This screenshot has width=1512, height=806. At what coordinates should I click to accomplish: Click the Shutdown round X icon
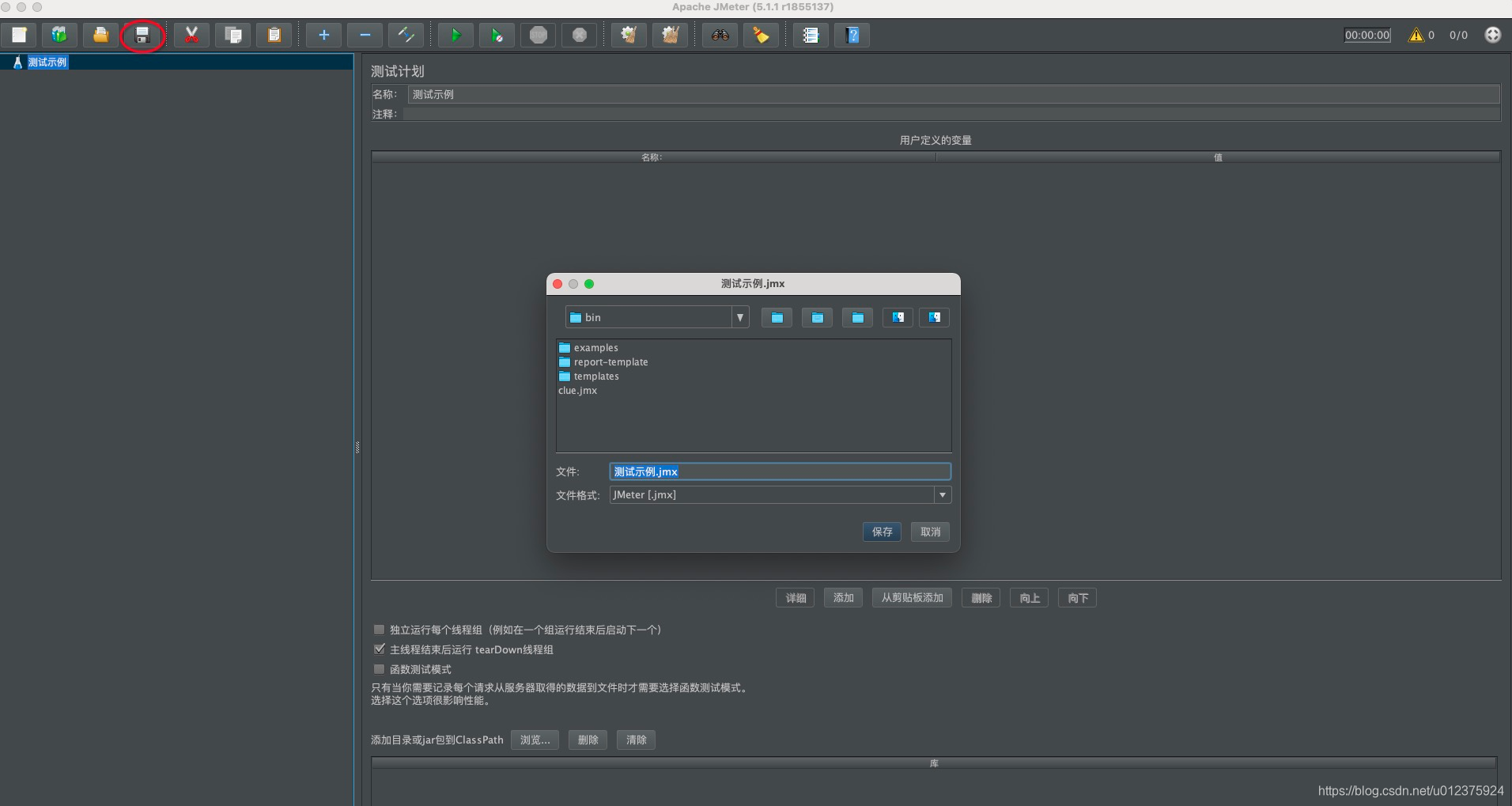pos(580,35)
